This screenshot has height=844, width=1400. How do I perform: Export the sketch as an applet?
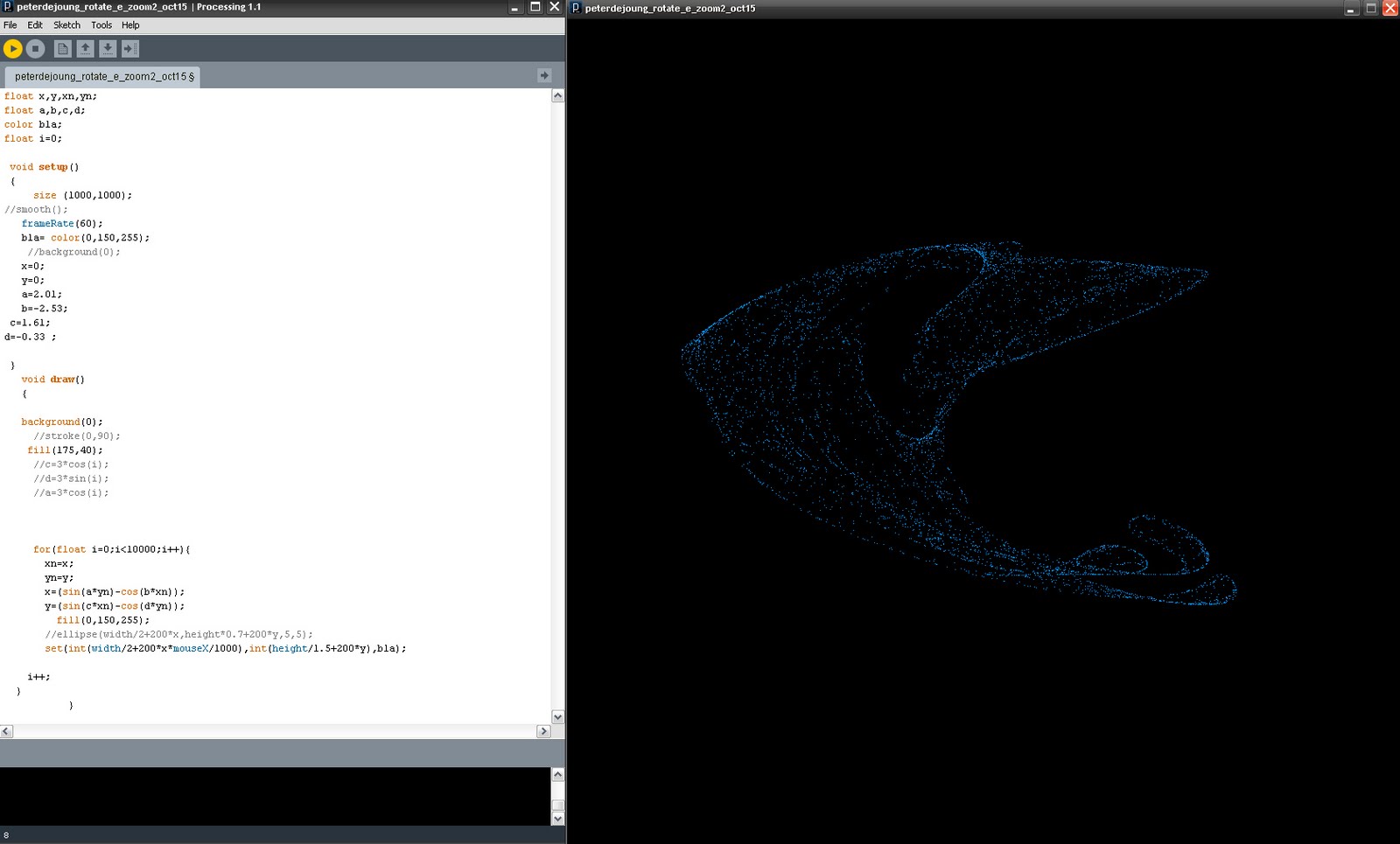pos(129,49)
